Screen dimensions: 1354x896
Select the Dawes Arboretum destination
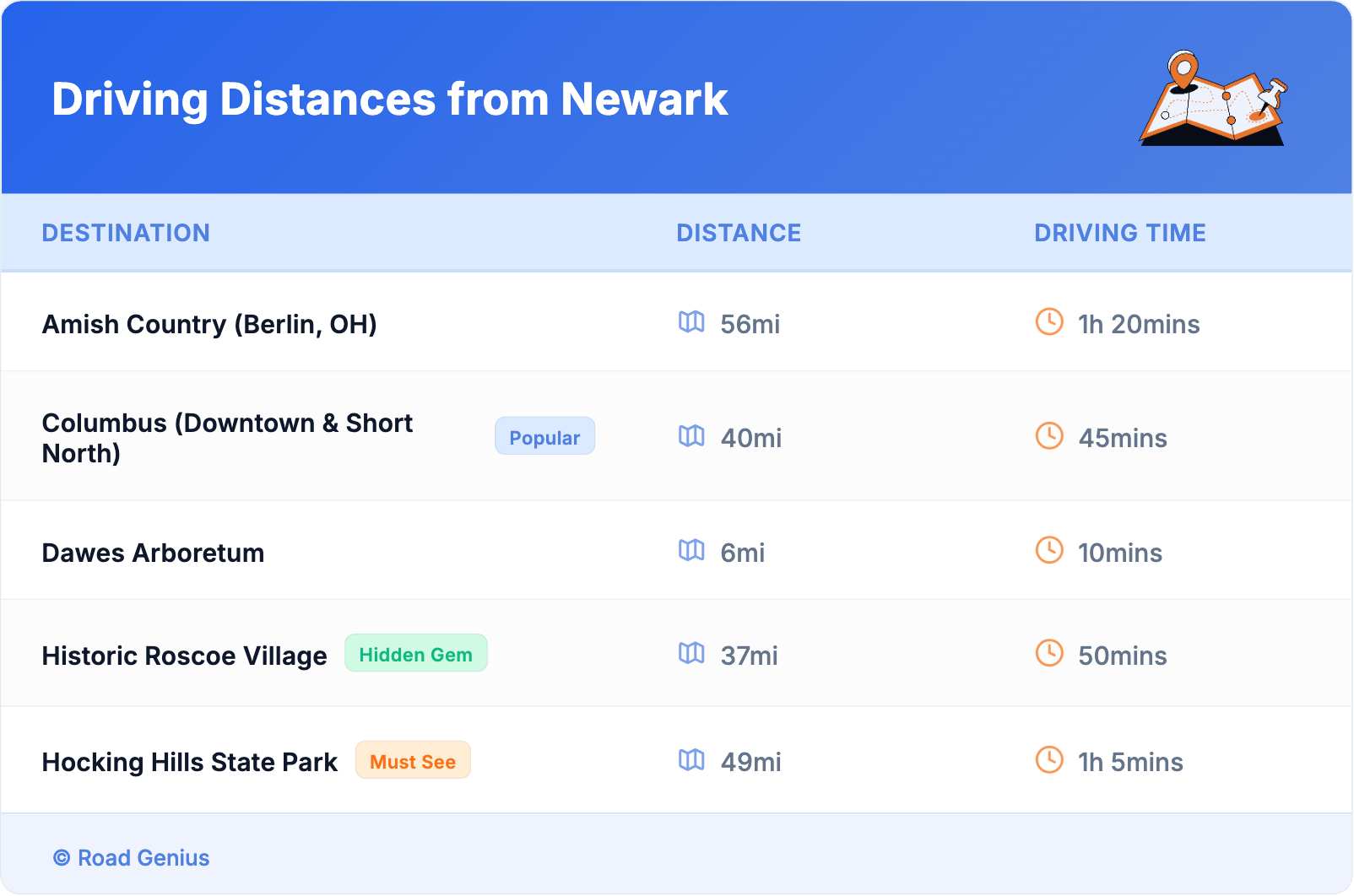153,553
